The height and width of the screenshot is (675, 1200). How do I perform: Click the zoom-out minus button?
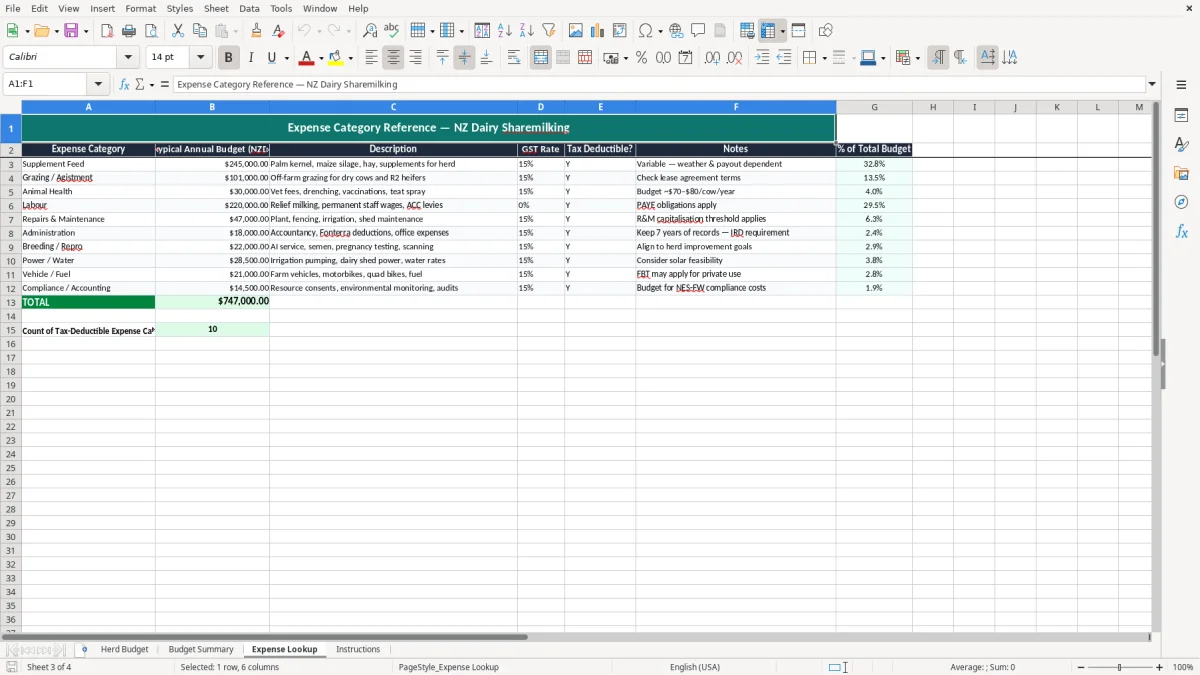pyautogui.click(x=1081, y=667)
